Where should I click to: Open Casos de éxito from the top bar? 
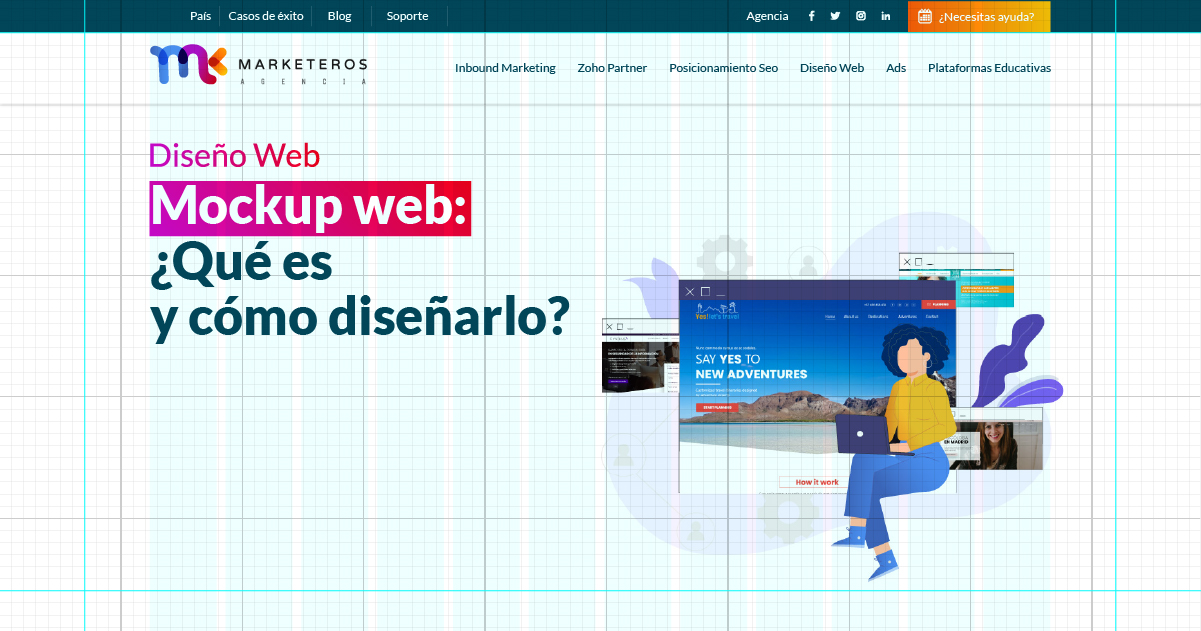266,15
